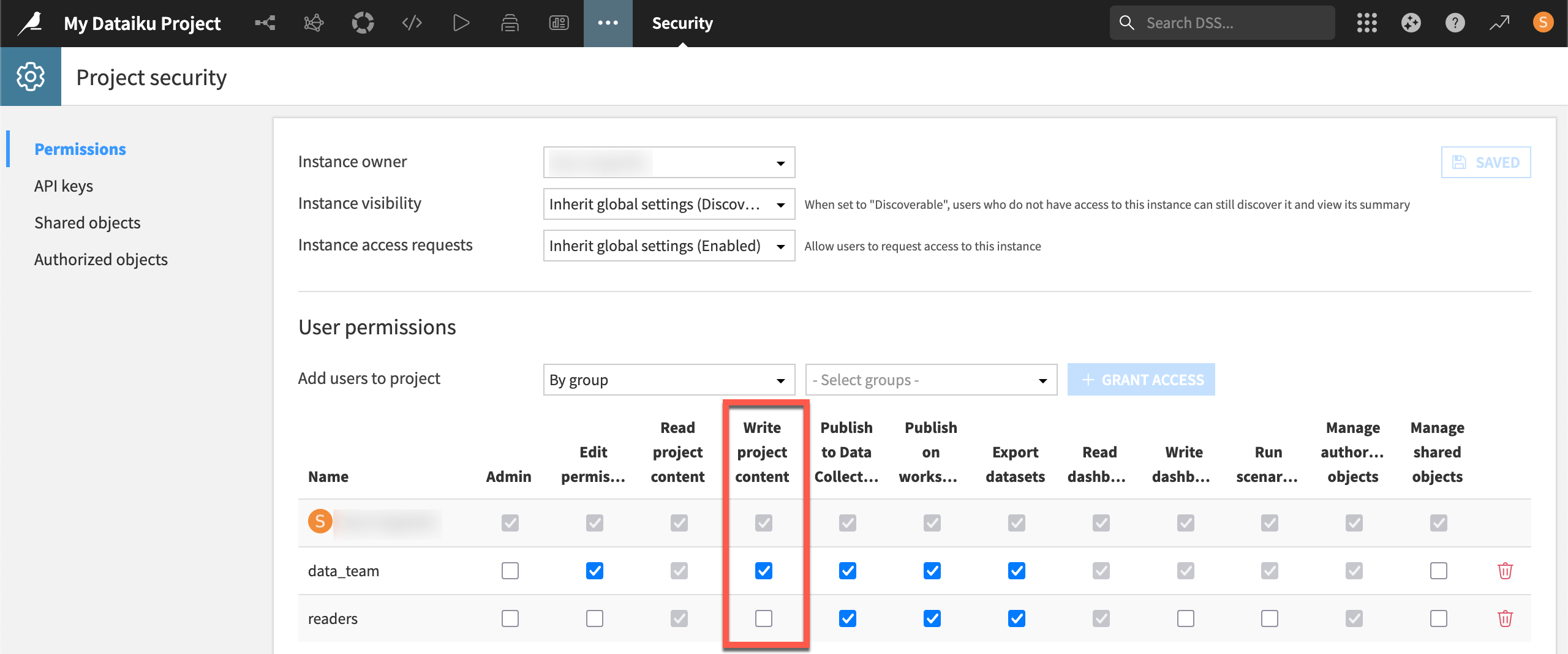The height and width of the screenshot is (654, 1568).
Task: Select the Permissions sidebar tab
Action: (x=80, y=149)
